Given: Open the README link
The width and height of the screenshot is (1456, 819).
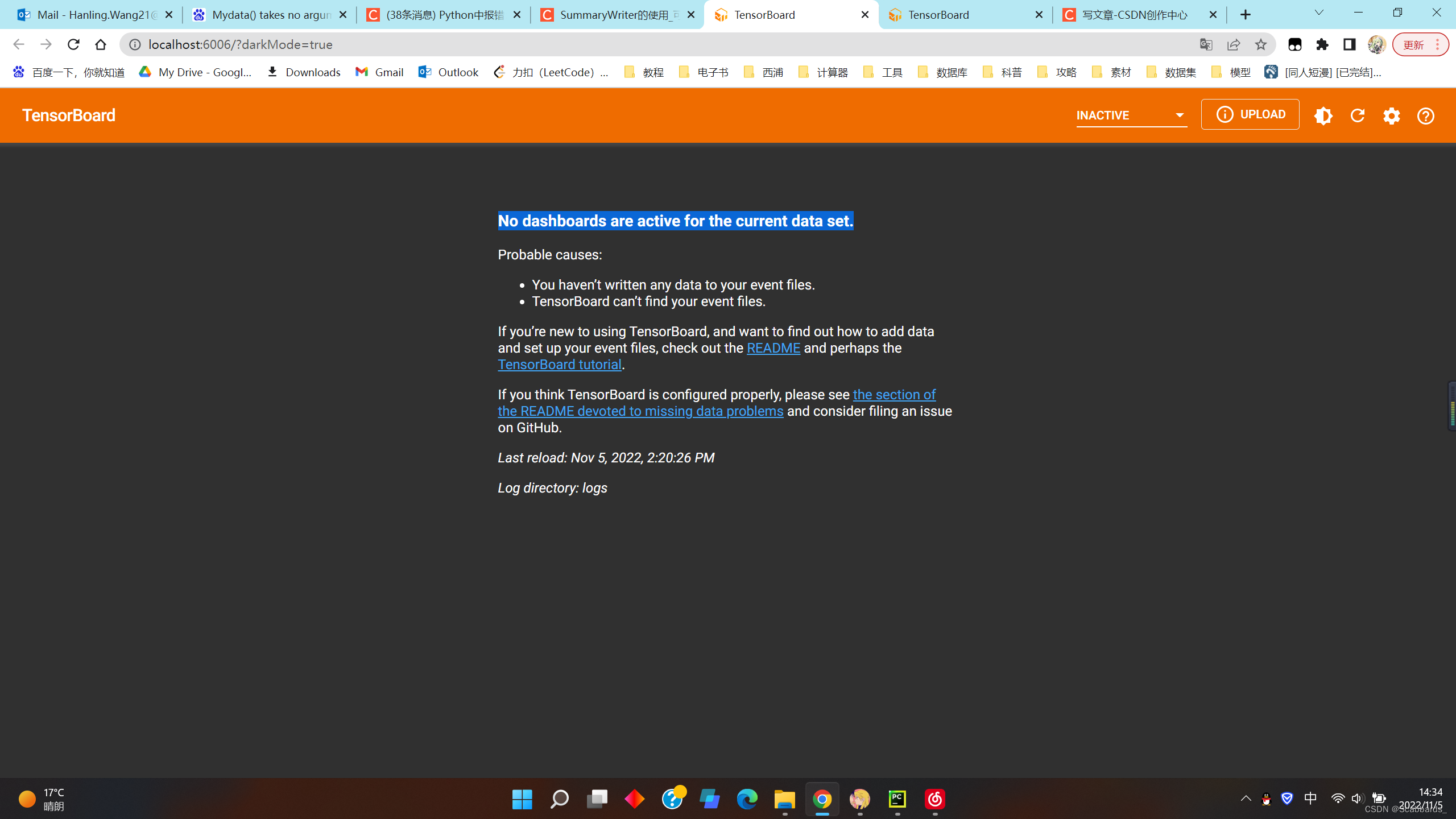Looking at the screenshot, I should click(773, 348).
